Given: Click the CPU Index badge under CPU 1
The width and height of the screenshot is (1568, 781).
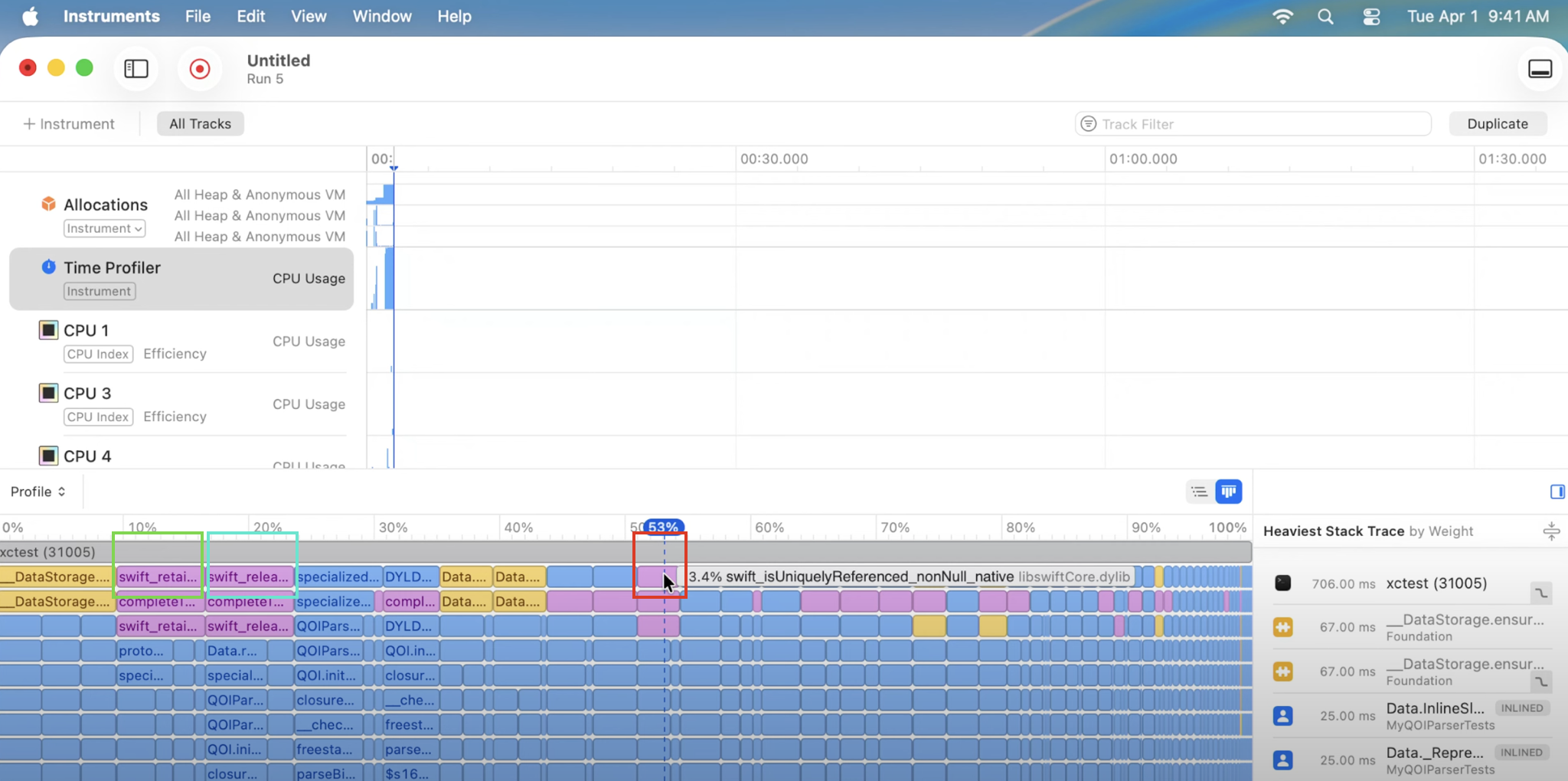Looking at the screenshot, I should [98, 354].
